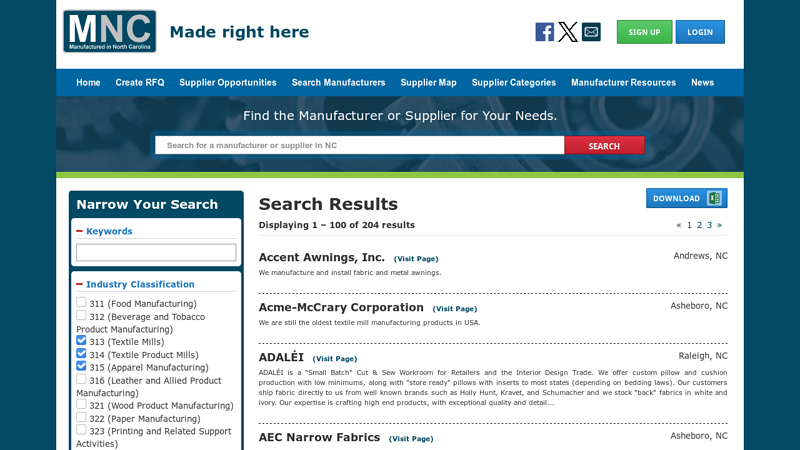800x450 pixels.
Task: Click the Keywords filter text field
Action: pos(156,253)
